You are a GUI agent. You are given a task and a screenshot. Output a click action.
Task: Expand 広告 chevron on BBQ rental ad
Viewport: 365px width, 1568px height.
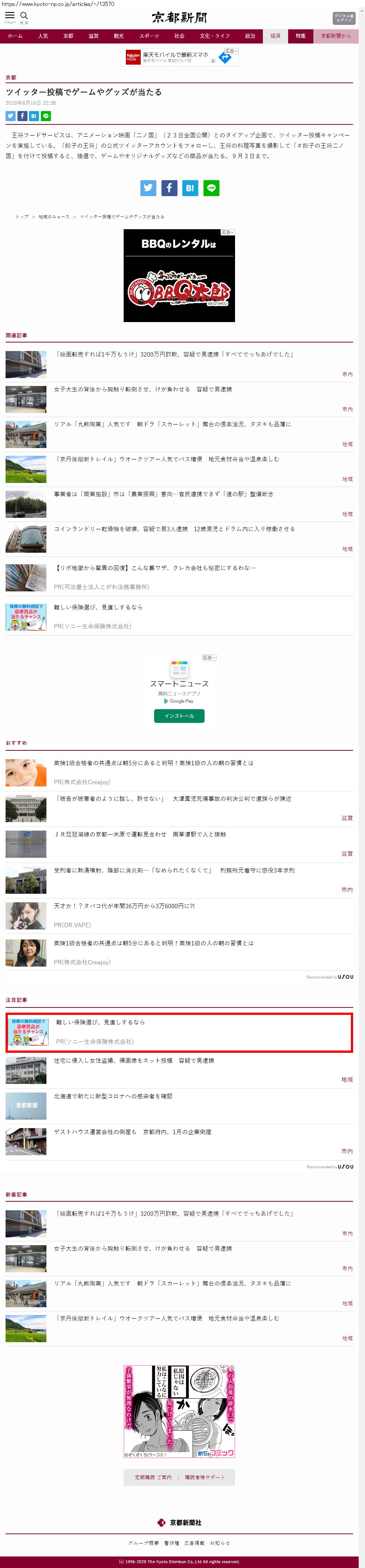pos(228,233)
